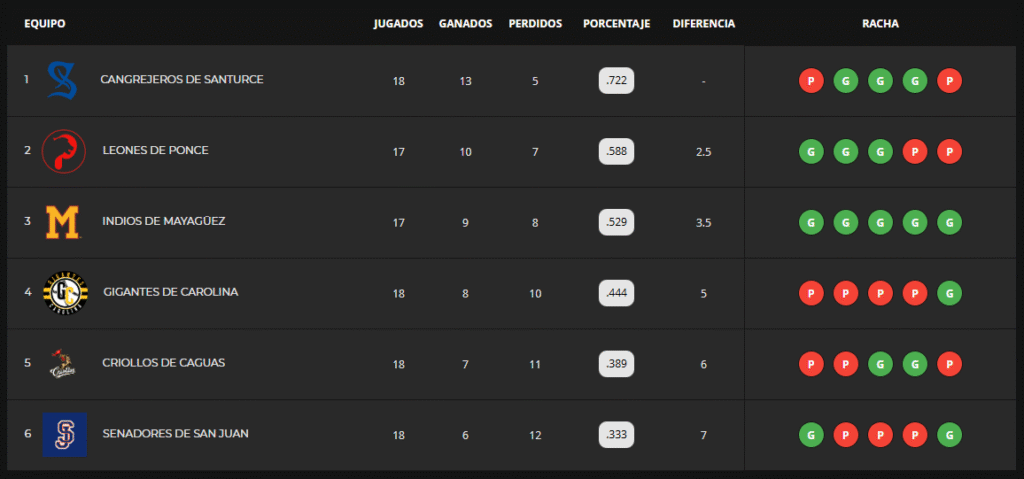Sort table by PORCENTAJE column header
Viewport: 1024px width, 479px height.
point(616,24)
